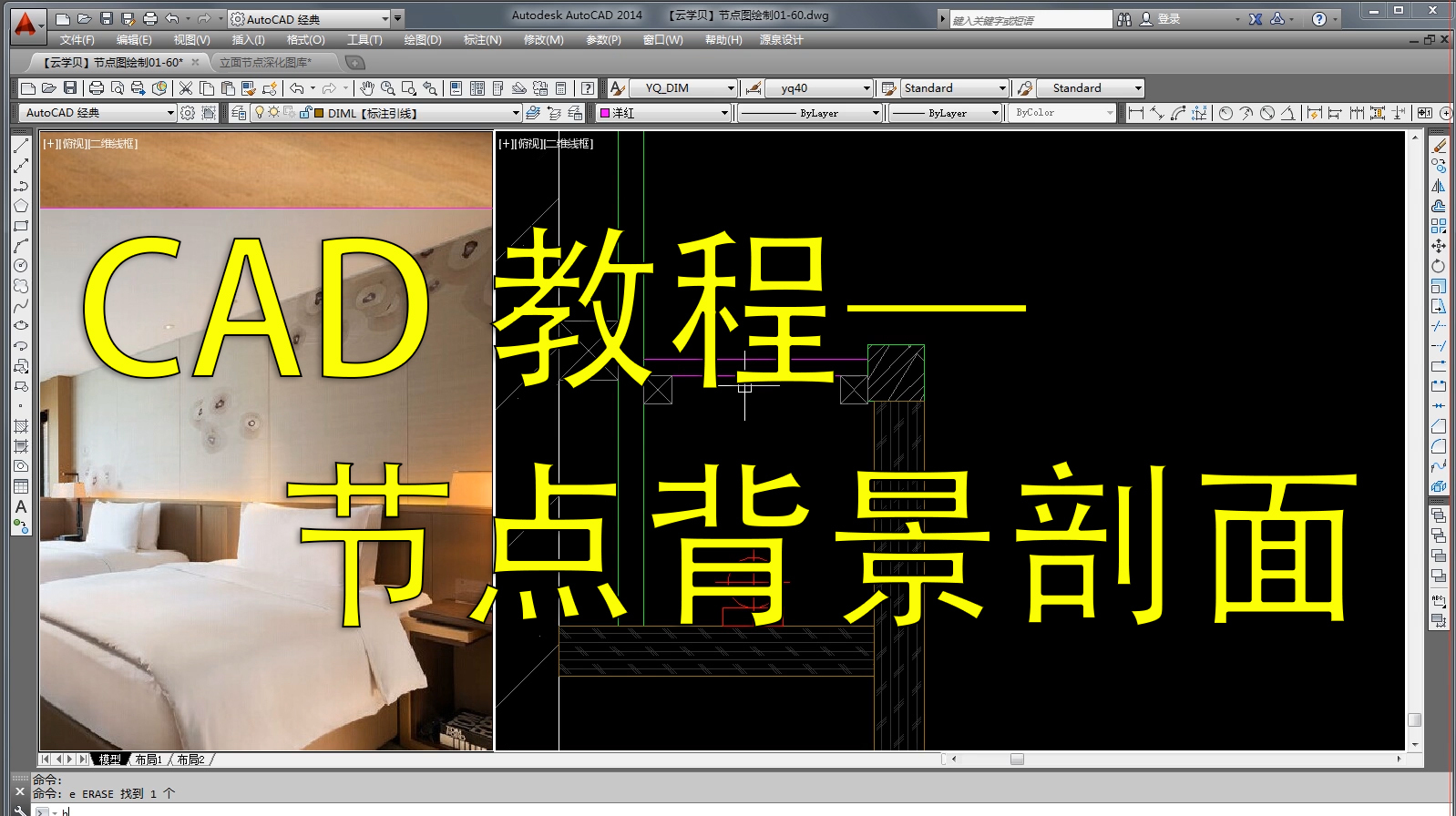
Task: Switch to the 布局1 layout tab
Action: click(x=148, y=760)
